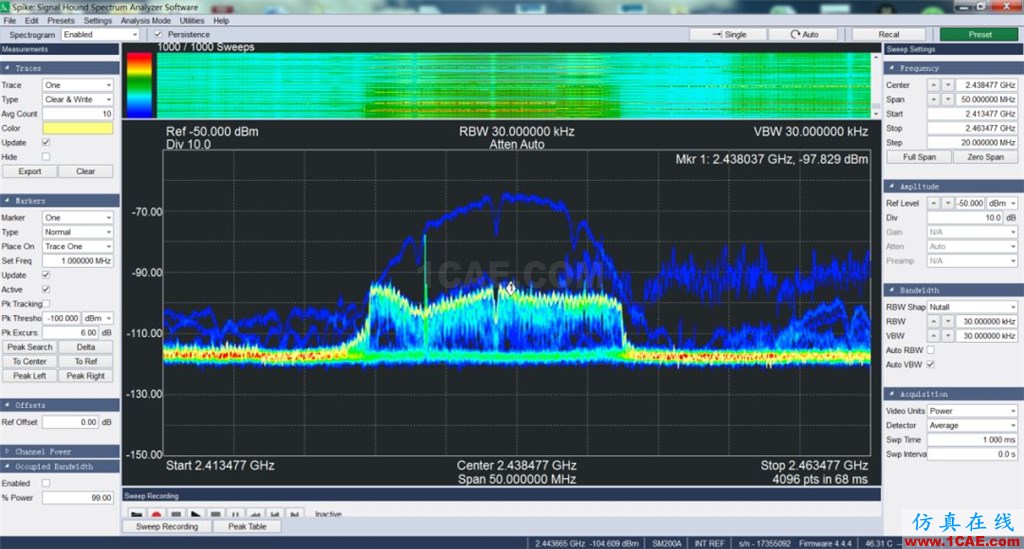Decrease Center frequency with down arrow
The height and width of the screenshot is (549, 1024).
tap(948, 85)
